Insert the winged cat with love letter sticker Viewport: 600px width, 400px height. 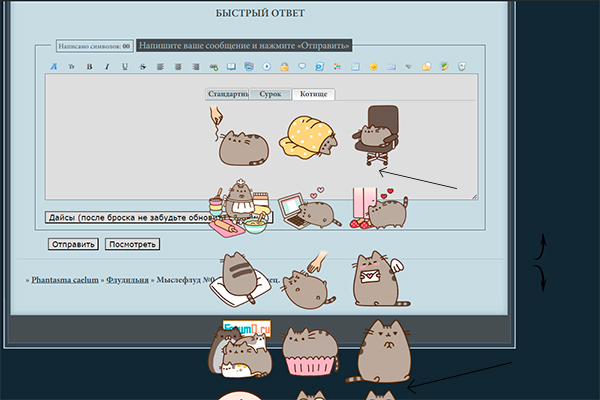pyautogui.click(x=380, y=279)
